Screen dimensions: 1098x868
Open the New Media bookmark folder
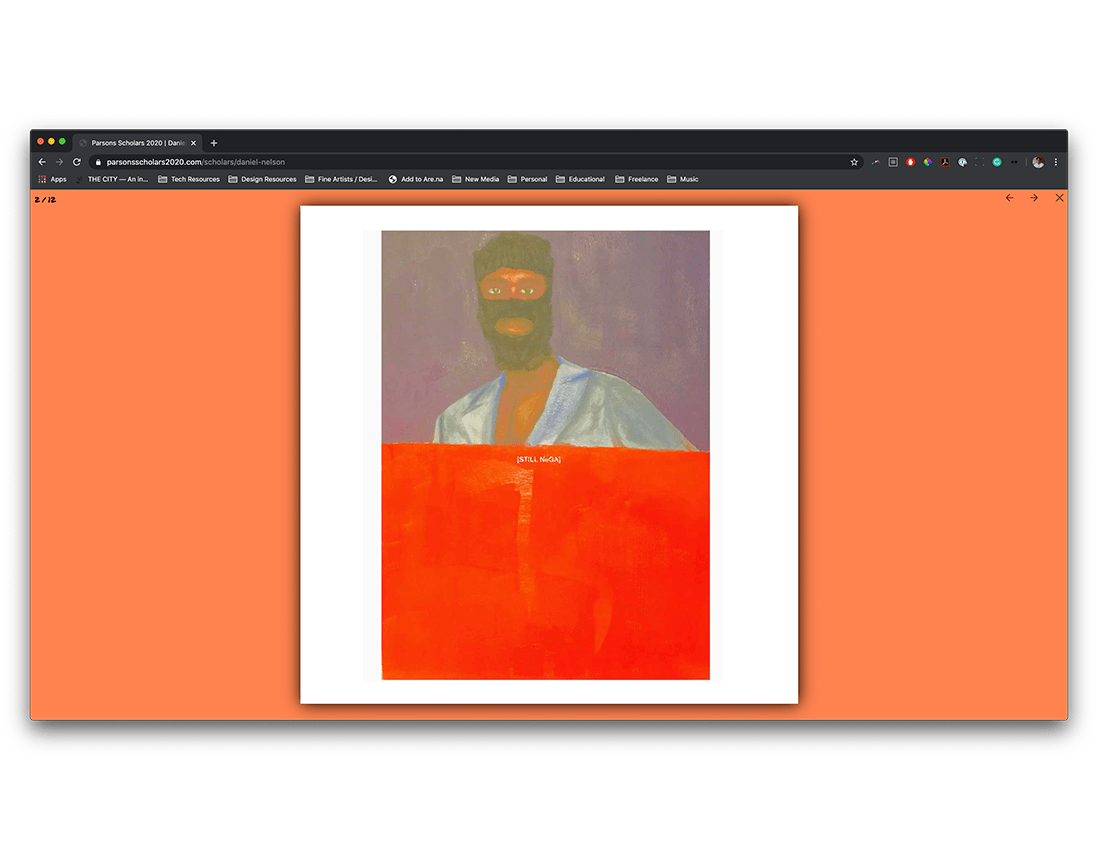click(x=475, y=179)
